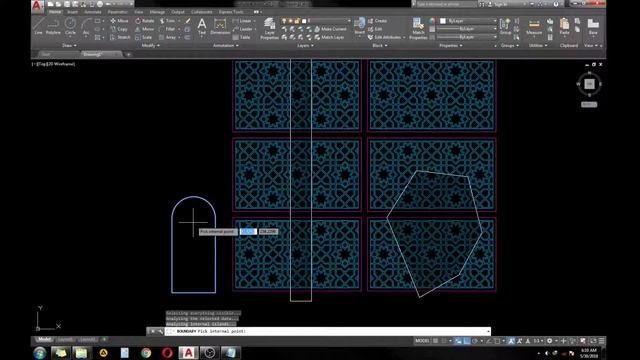The height and width of the screenshot is (360, 640).
Task: Click the Copy command
Action: [x=119, y=29]
